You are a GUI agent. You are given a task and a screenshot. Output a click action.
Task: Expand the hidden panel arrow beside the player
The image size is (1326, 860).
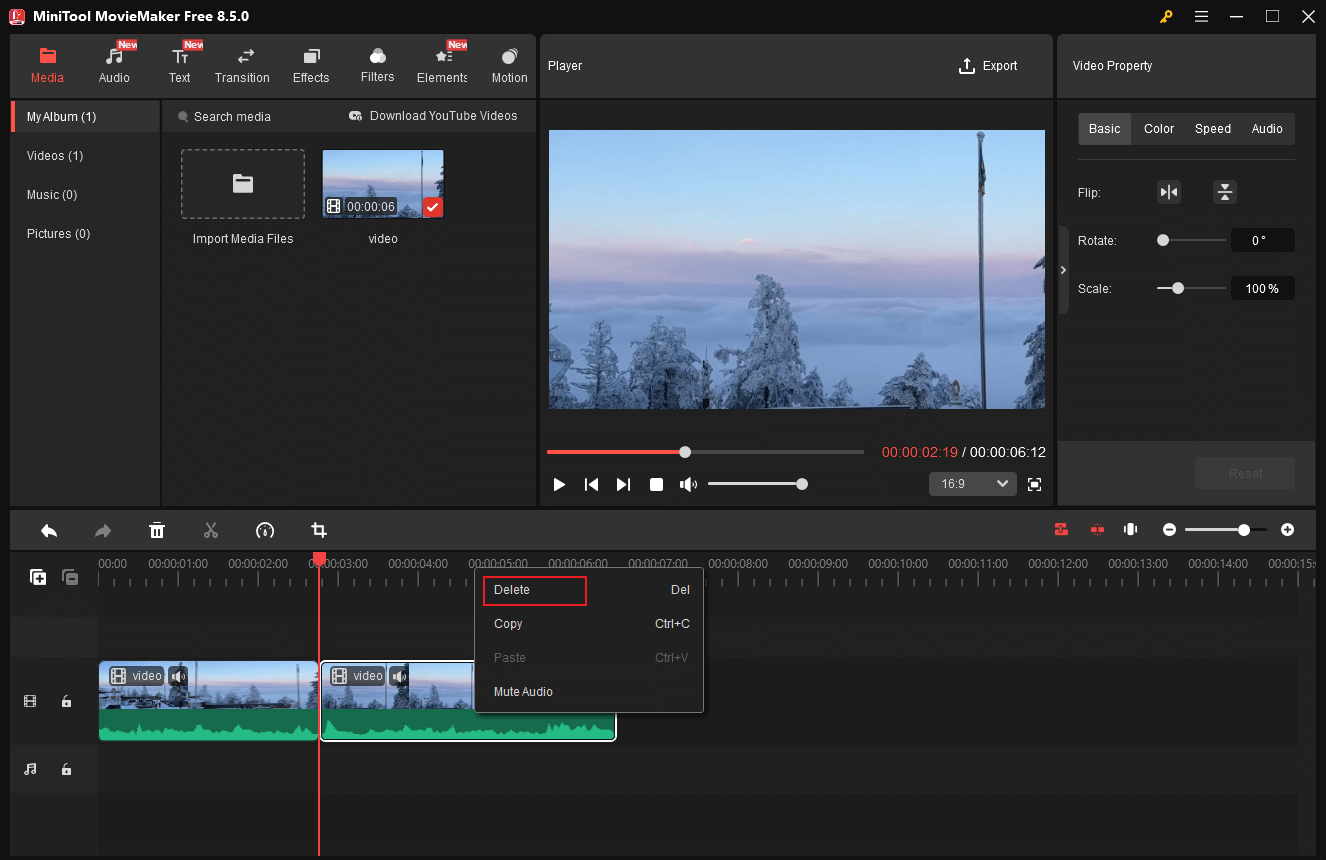[1063, 269]
